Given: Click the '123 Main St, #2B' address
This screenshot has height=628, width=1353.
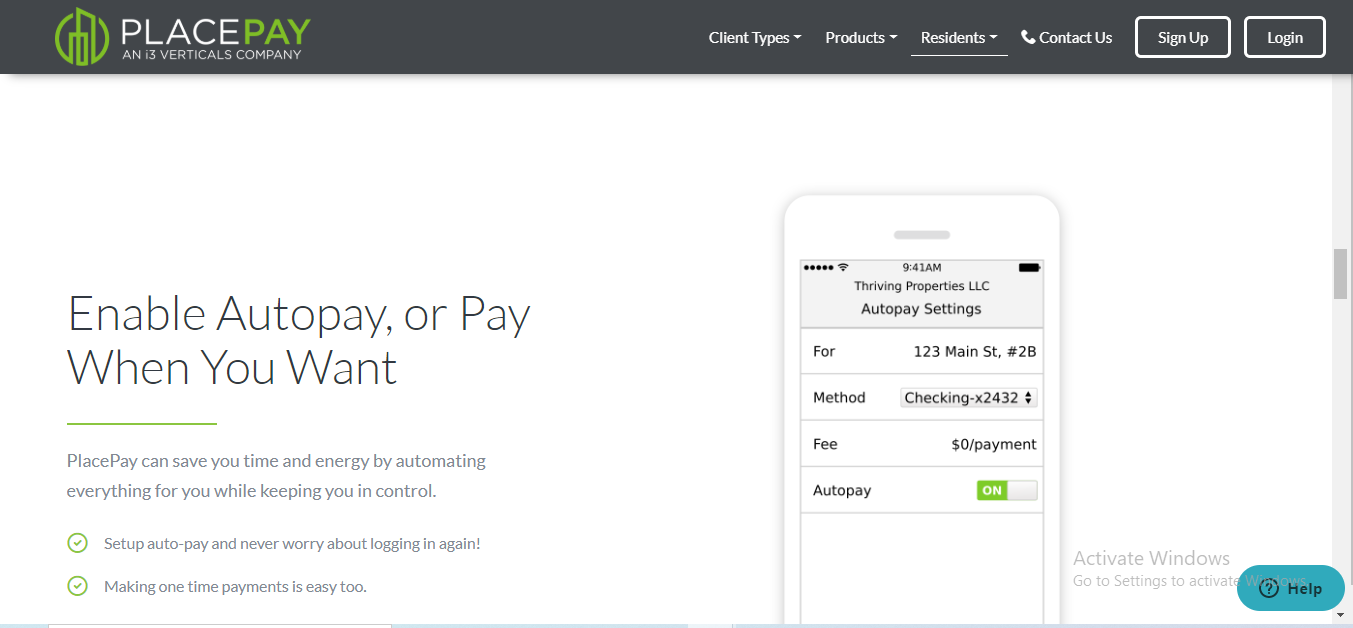Looking at the screenshot, I should tap(975, 351).
